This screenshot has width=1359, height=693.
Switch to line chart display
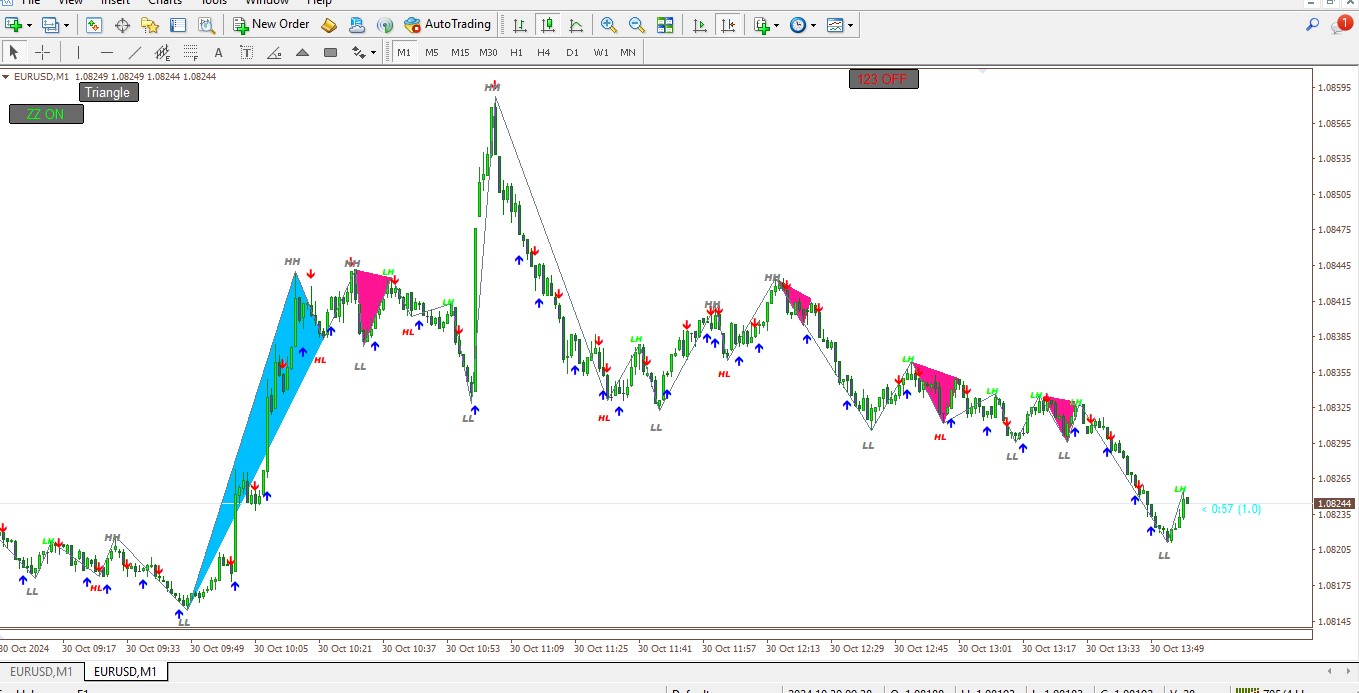point(575,25)
